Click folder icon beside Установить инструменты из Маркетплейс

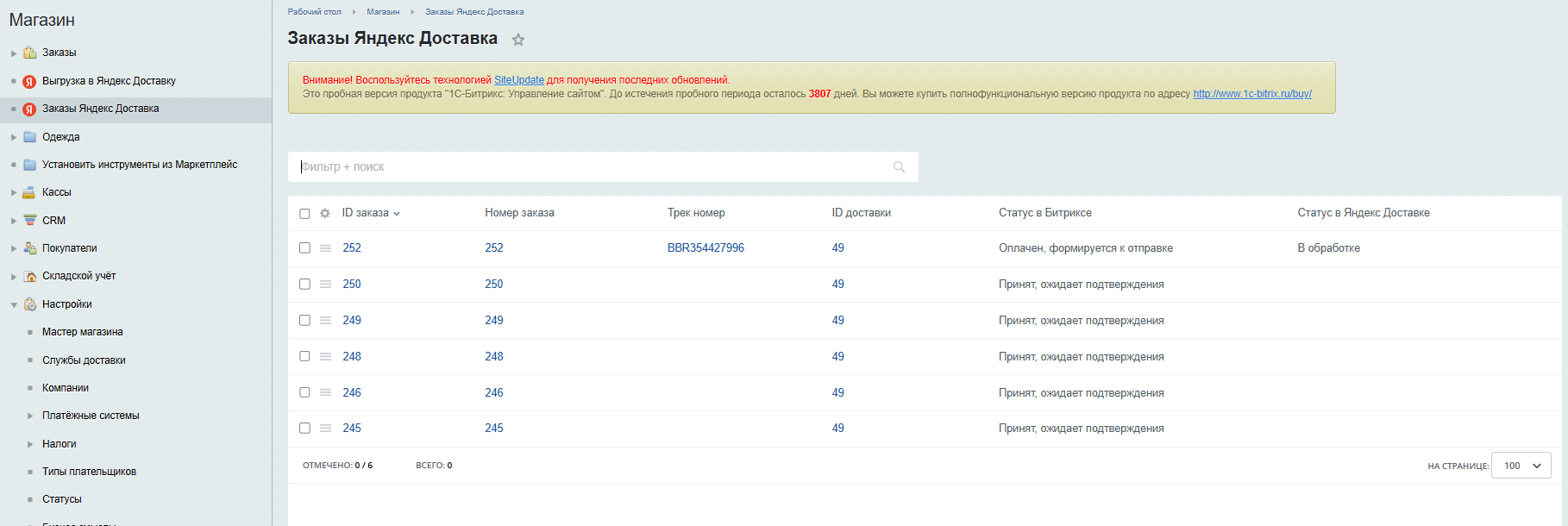30,165
